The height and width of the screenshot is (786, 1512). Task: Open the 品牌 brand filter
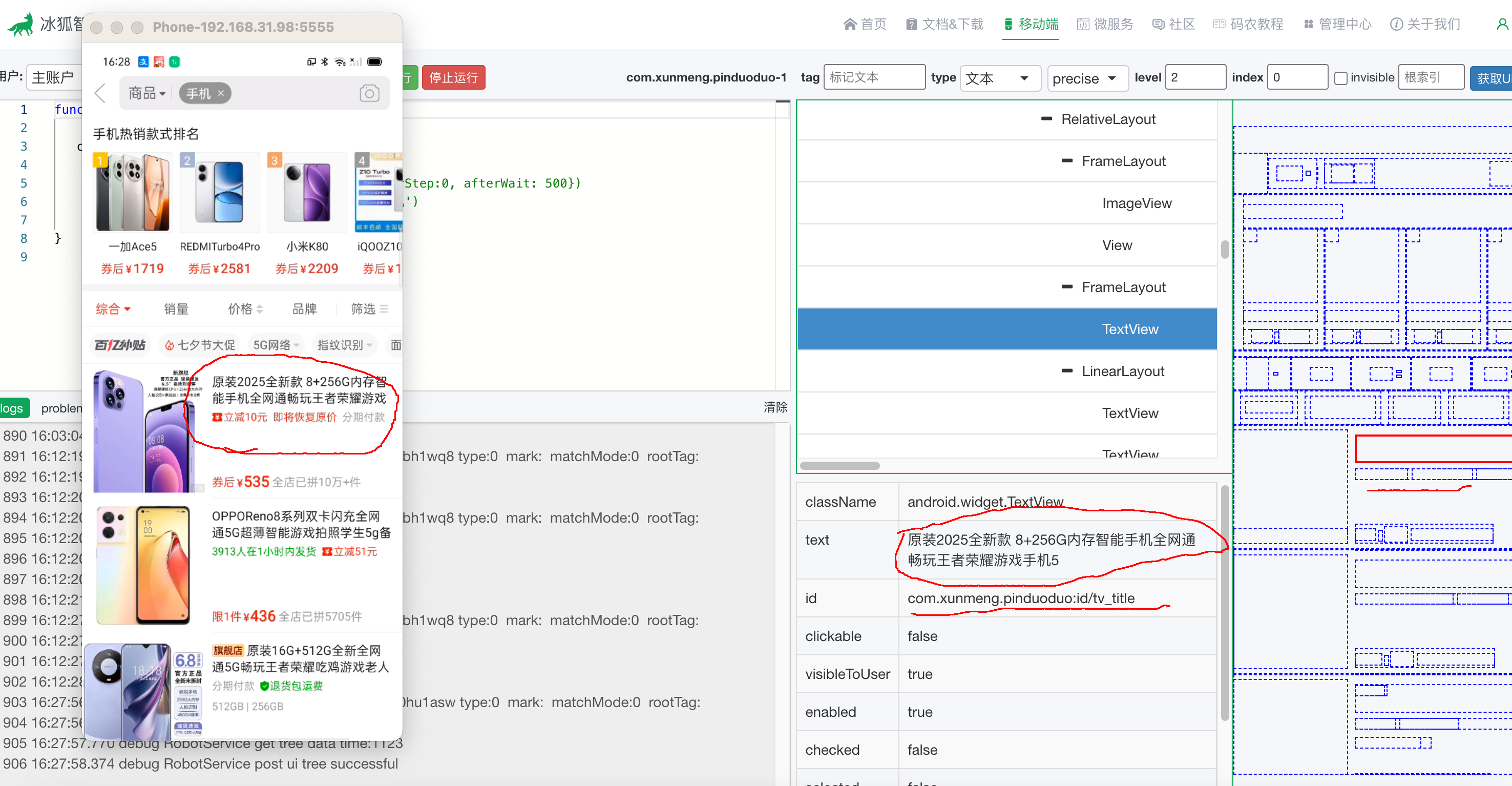[304, 309]
